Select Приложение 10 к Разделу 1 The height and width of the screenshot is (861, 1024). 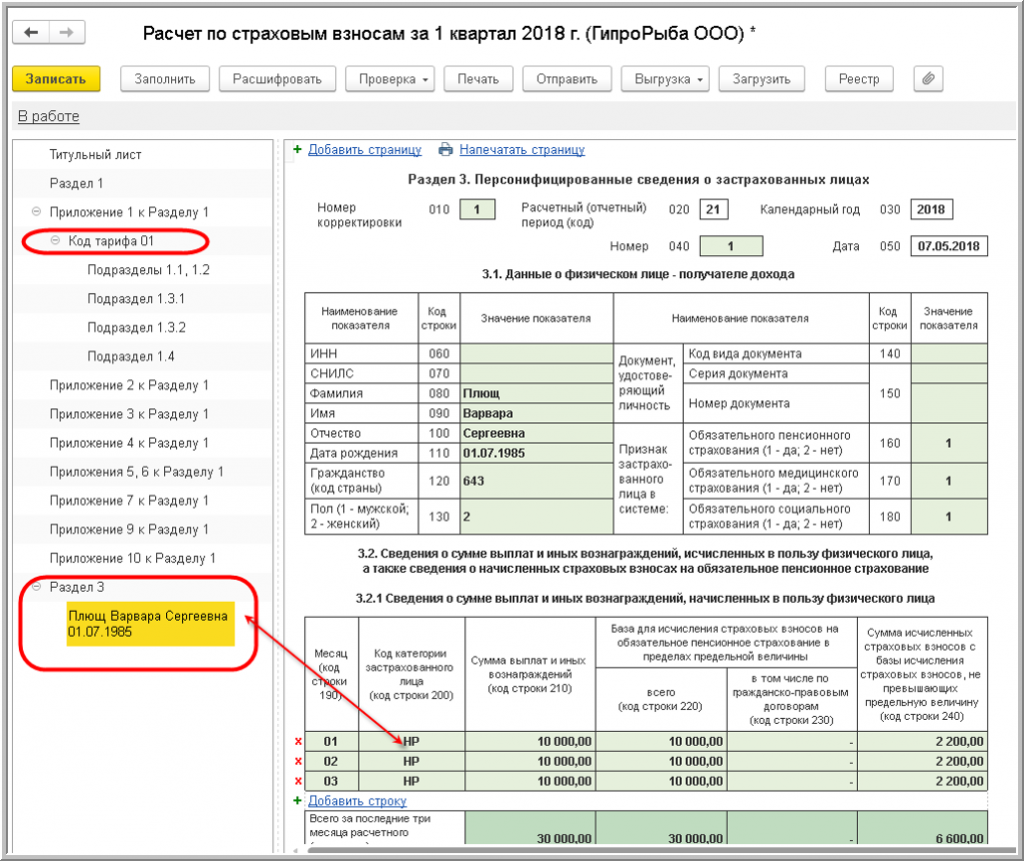pyautogui.click(x=133, y=559)
